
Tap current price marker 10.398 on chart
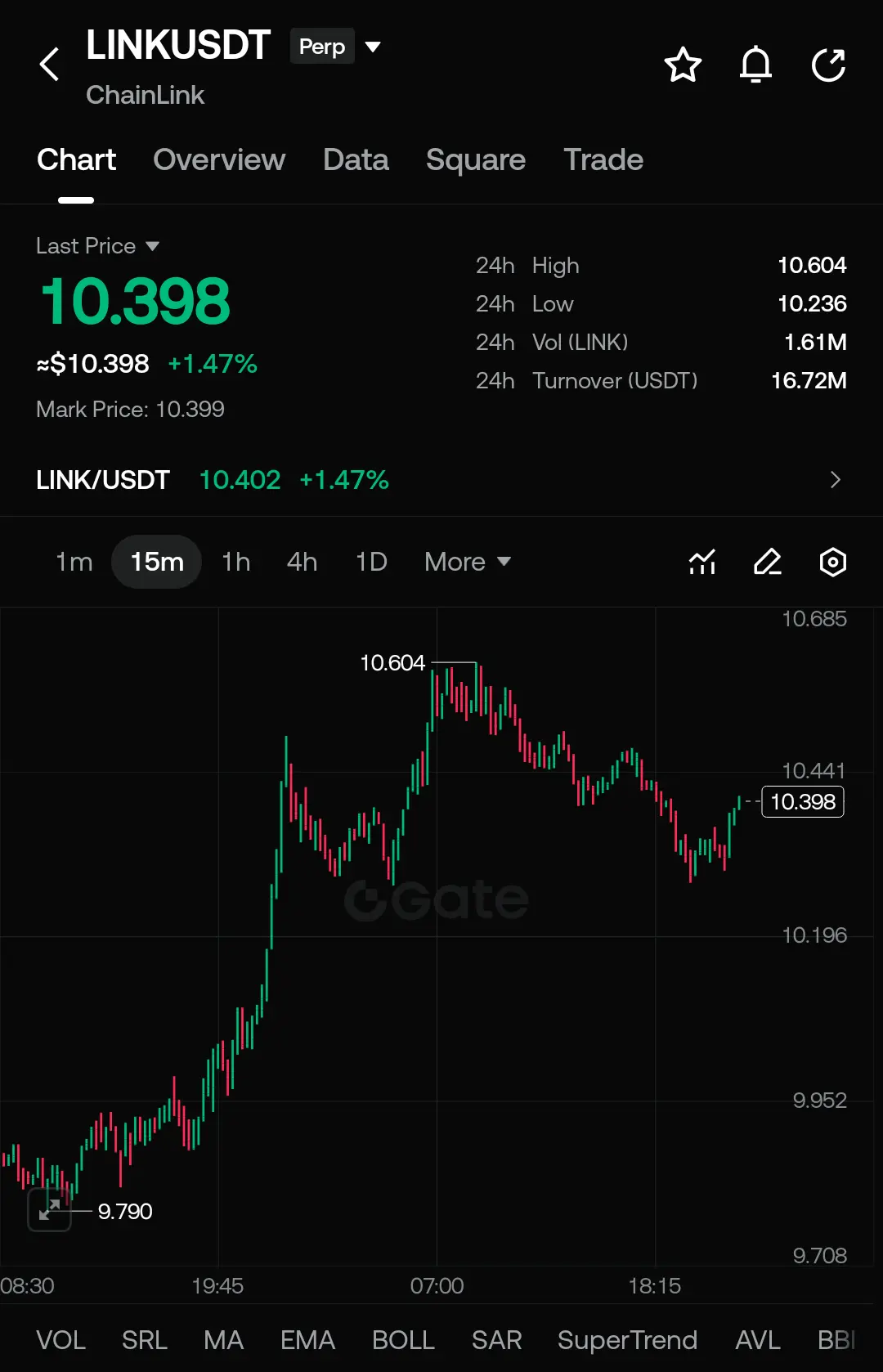(x=803, y=801)
